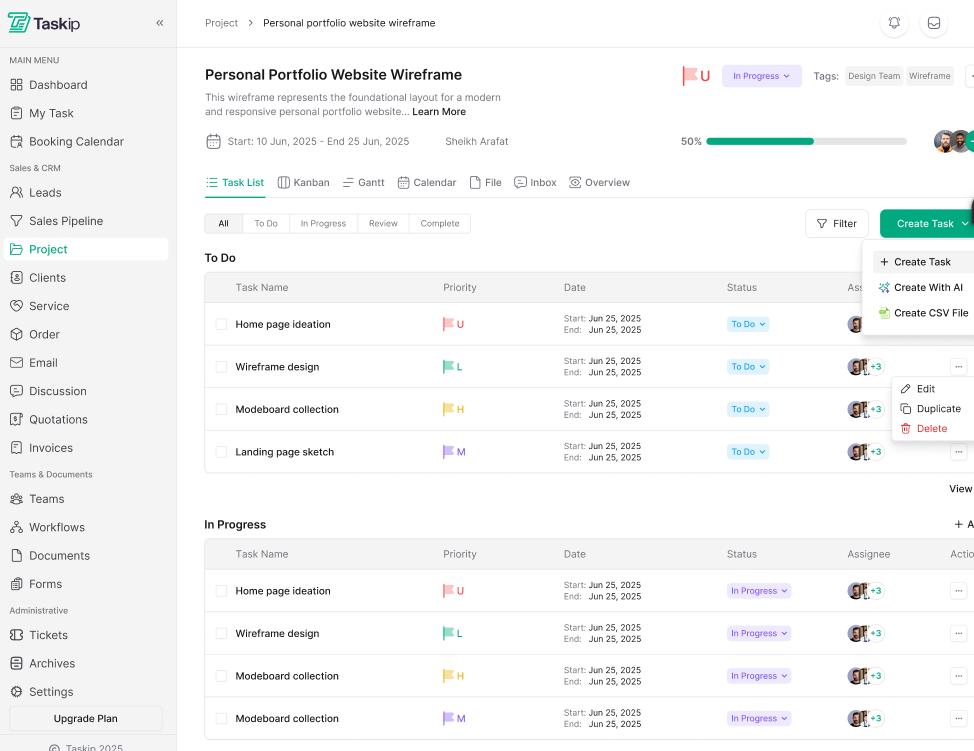Tick the Landing page sketch checkbox
The width and height of the screenshot is (974, 751).
221,452
